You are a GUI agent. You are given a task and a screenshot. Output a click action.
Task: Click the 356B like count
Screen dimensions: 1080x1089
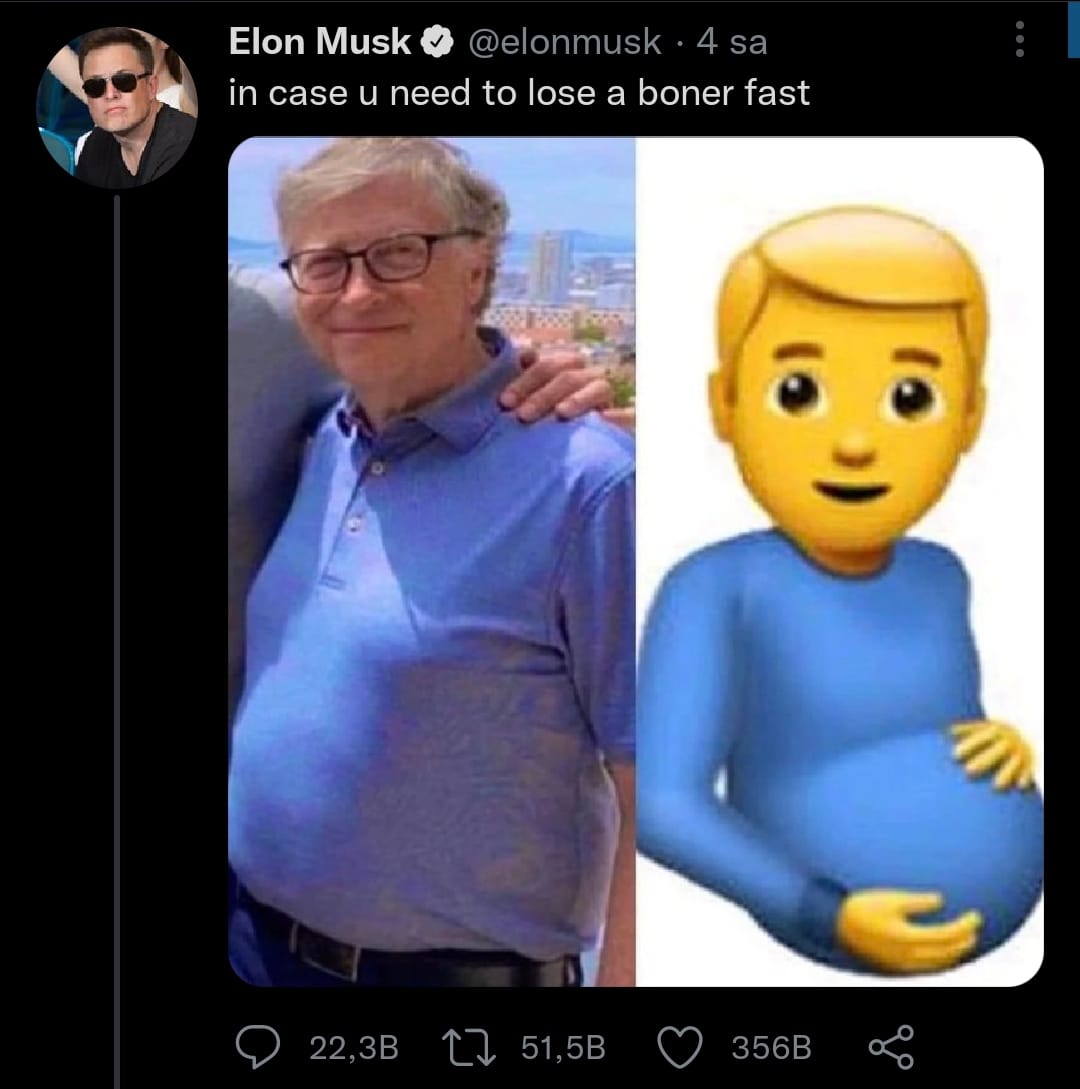(771, 1048)
